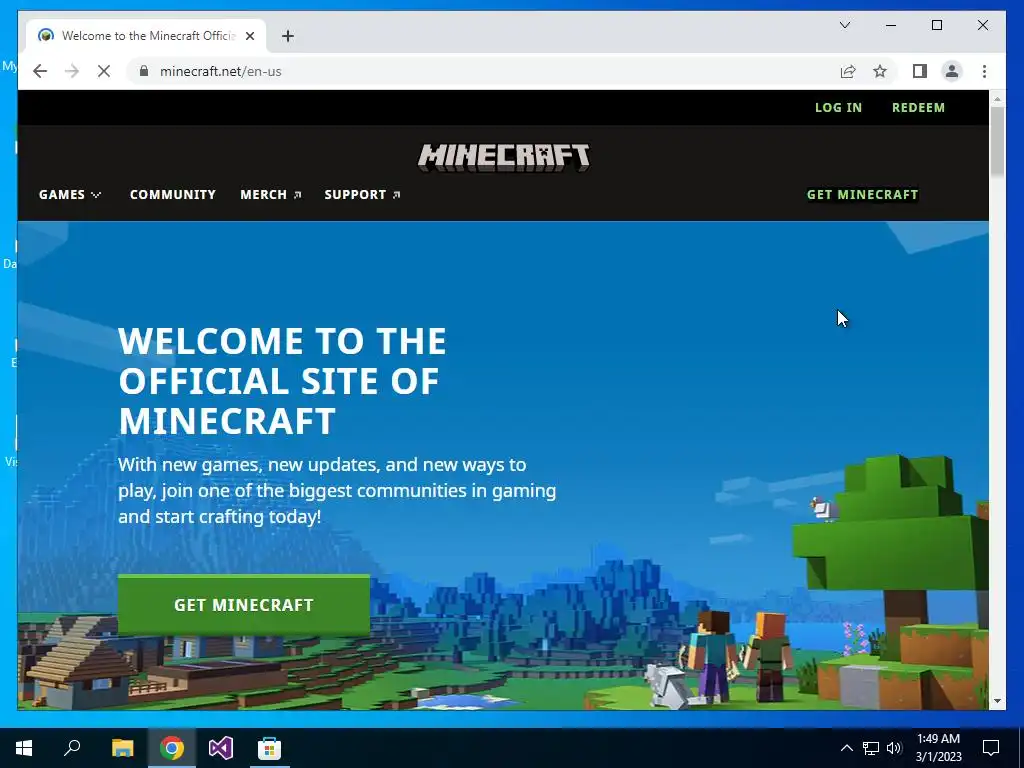Click the scrollbar up arrow

997,99
